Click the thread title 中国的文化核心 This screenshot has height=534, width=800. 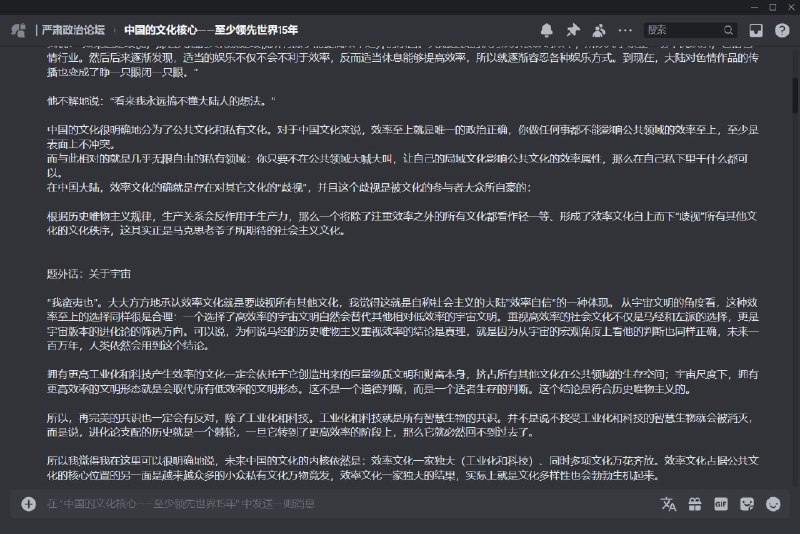click(x=211, y=30)
